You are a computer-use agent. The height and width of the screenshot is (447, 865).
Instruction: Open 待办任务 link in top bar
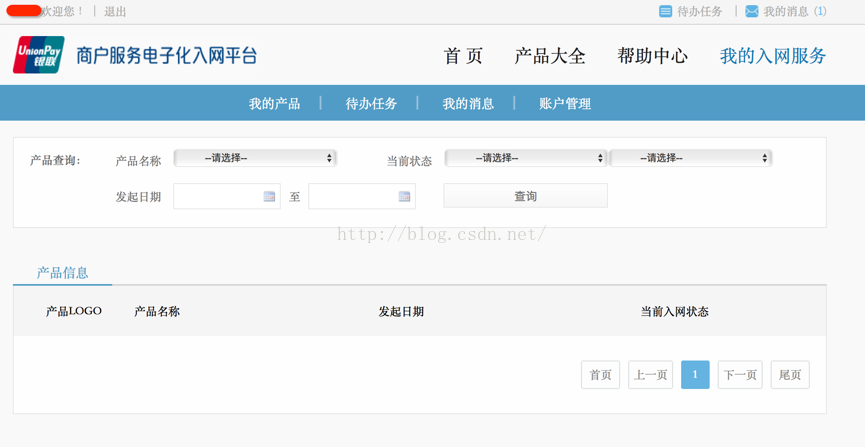coord(700,12)
